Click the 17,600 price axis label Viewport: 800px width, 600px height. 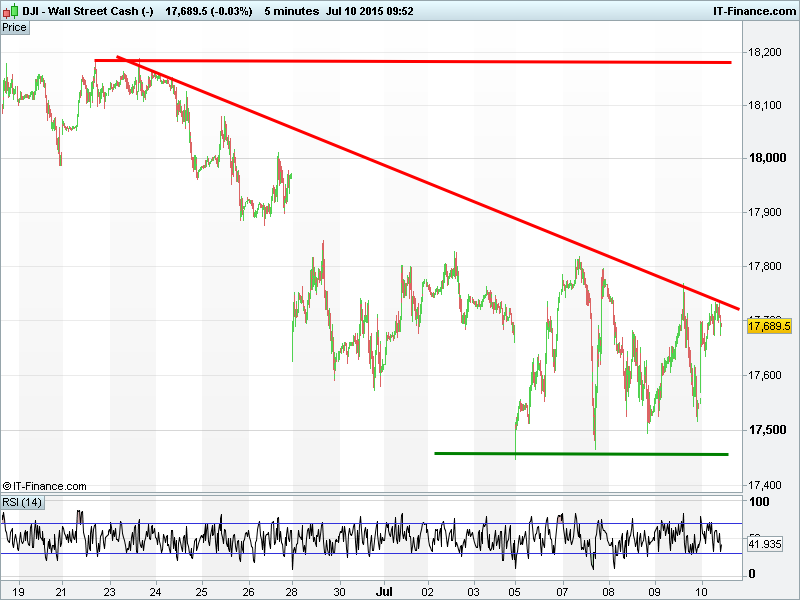(764, 376)
